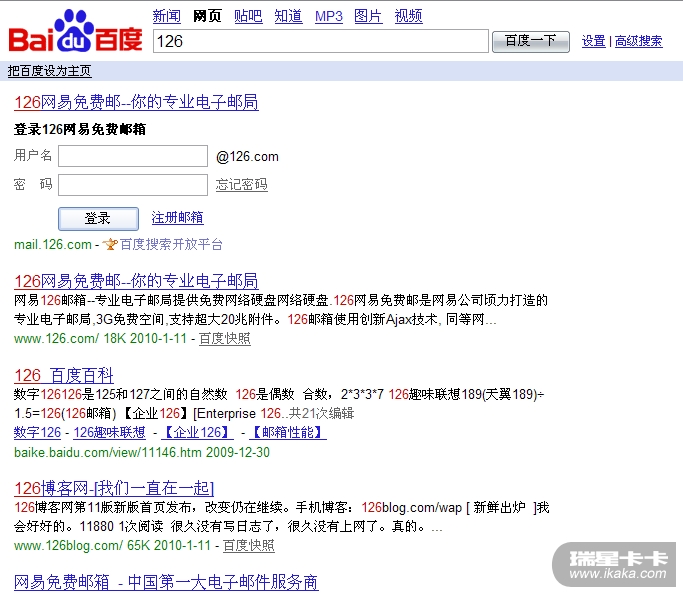Switch to the 贴吧 tab
This screenshot has height=593, width=683.
pyautogui.click(x=248, y=16)
